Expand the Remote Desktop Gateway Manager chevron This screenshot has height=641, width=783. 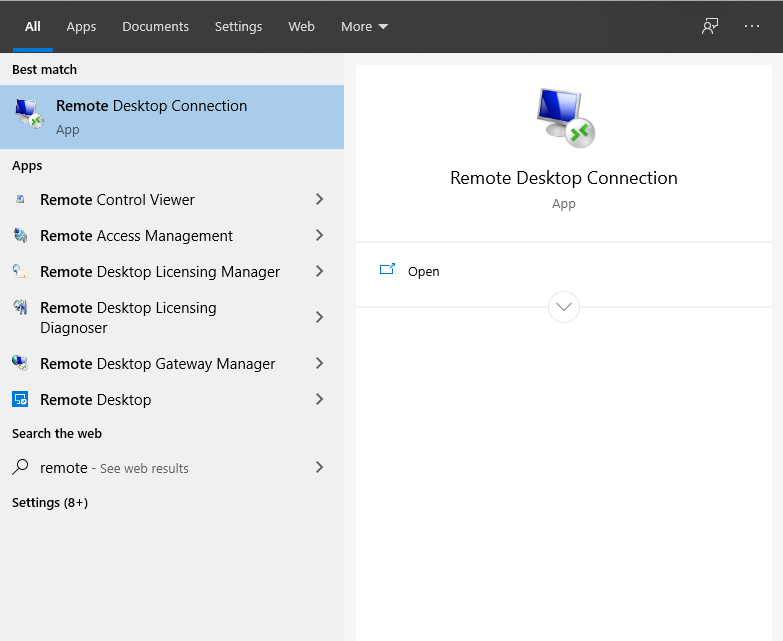click(319, 364)
